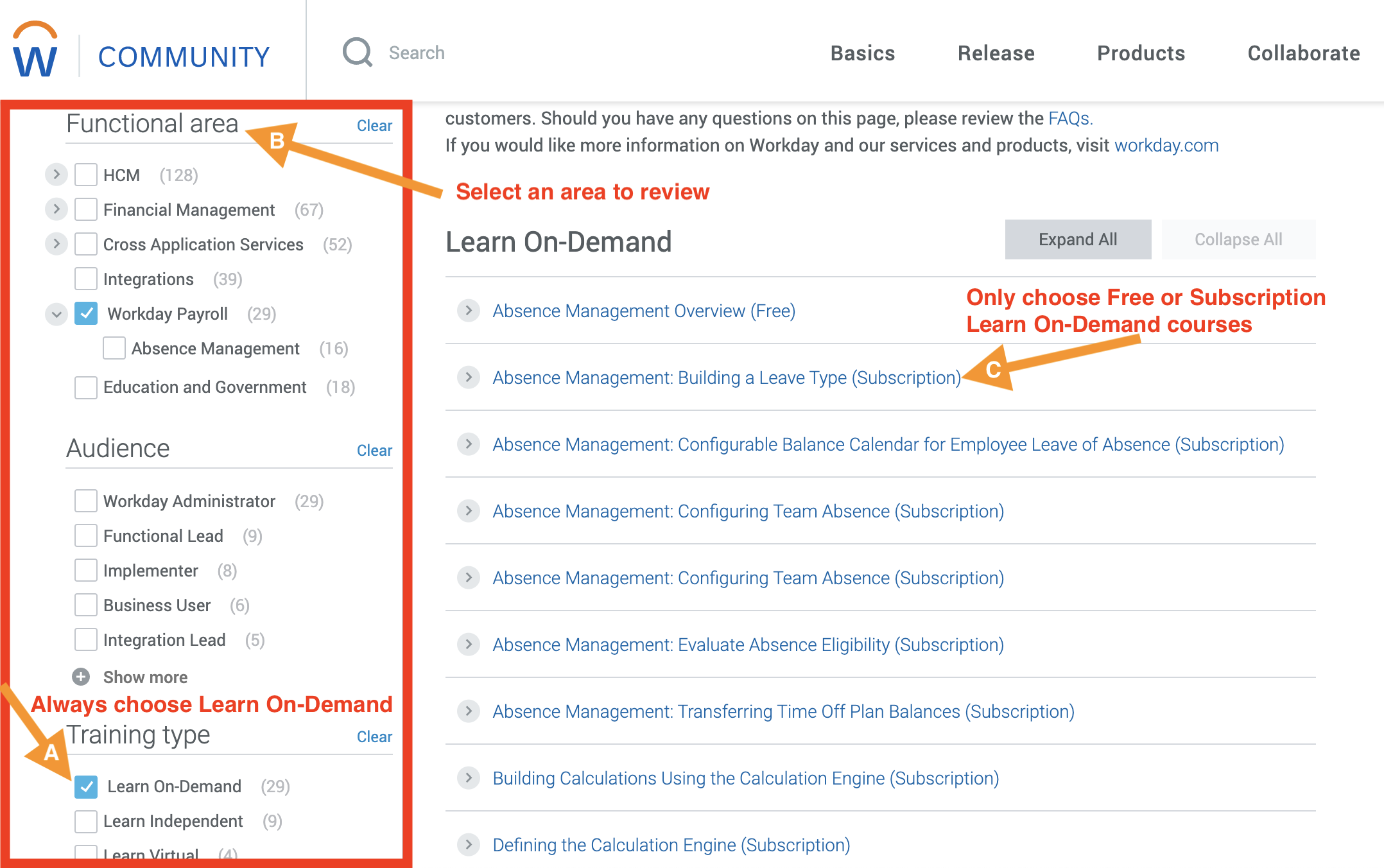Click the Audience section heading
The image size is (1384, 868).
coord(118,448)
